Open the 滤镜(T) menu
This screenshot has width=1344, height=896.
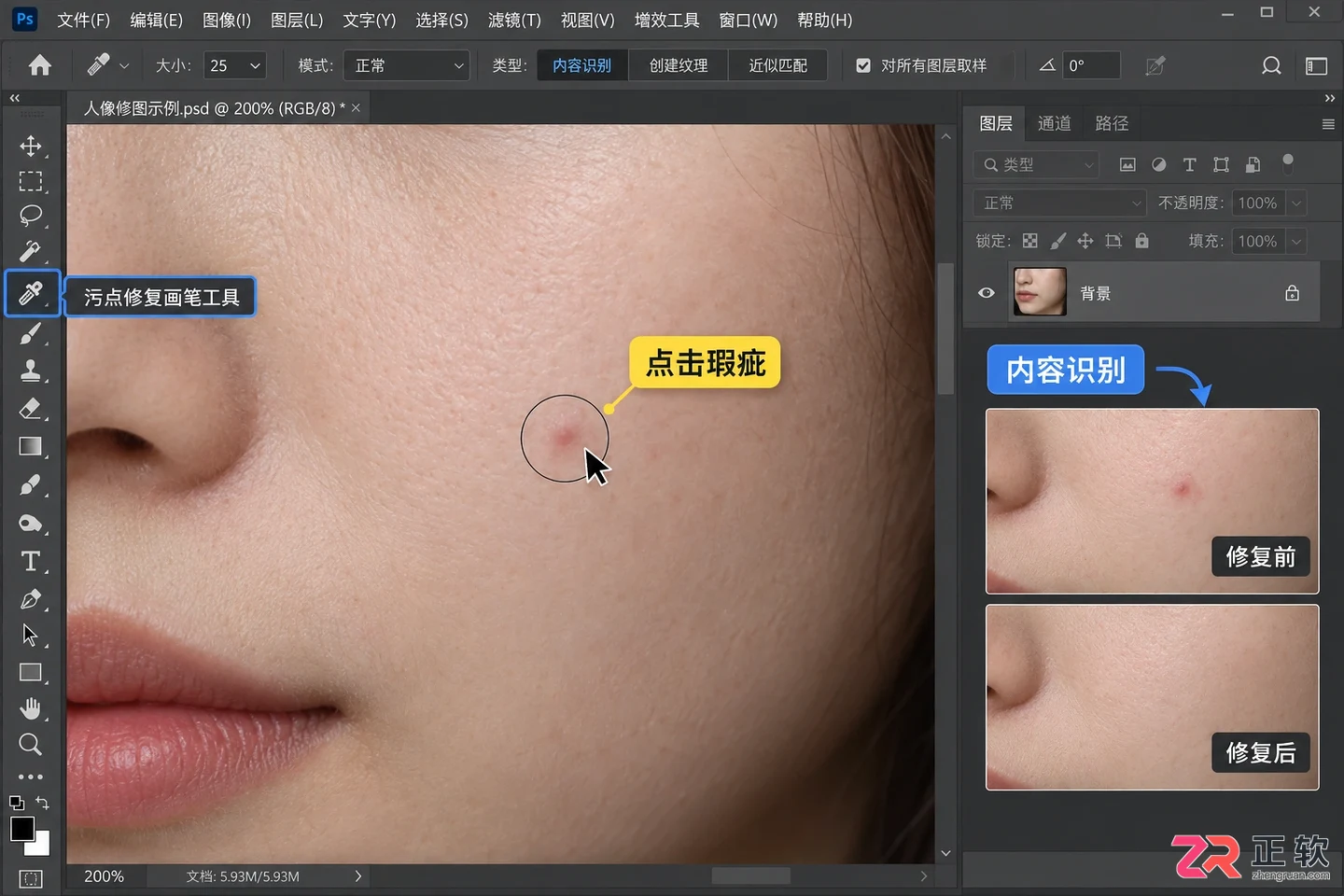pos(514,20)
